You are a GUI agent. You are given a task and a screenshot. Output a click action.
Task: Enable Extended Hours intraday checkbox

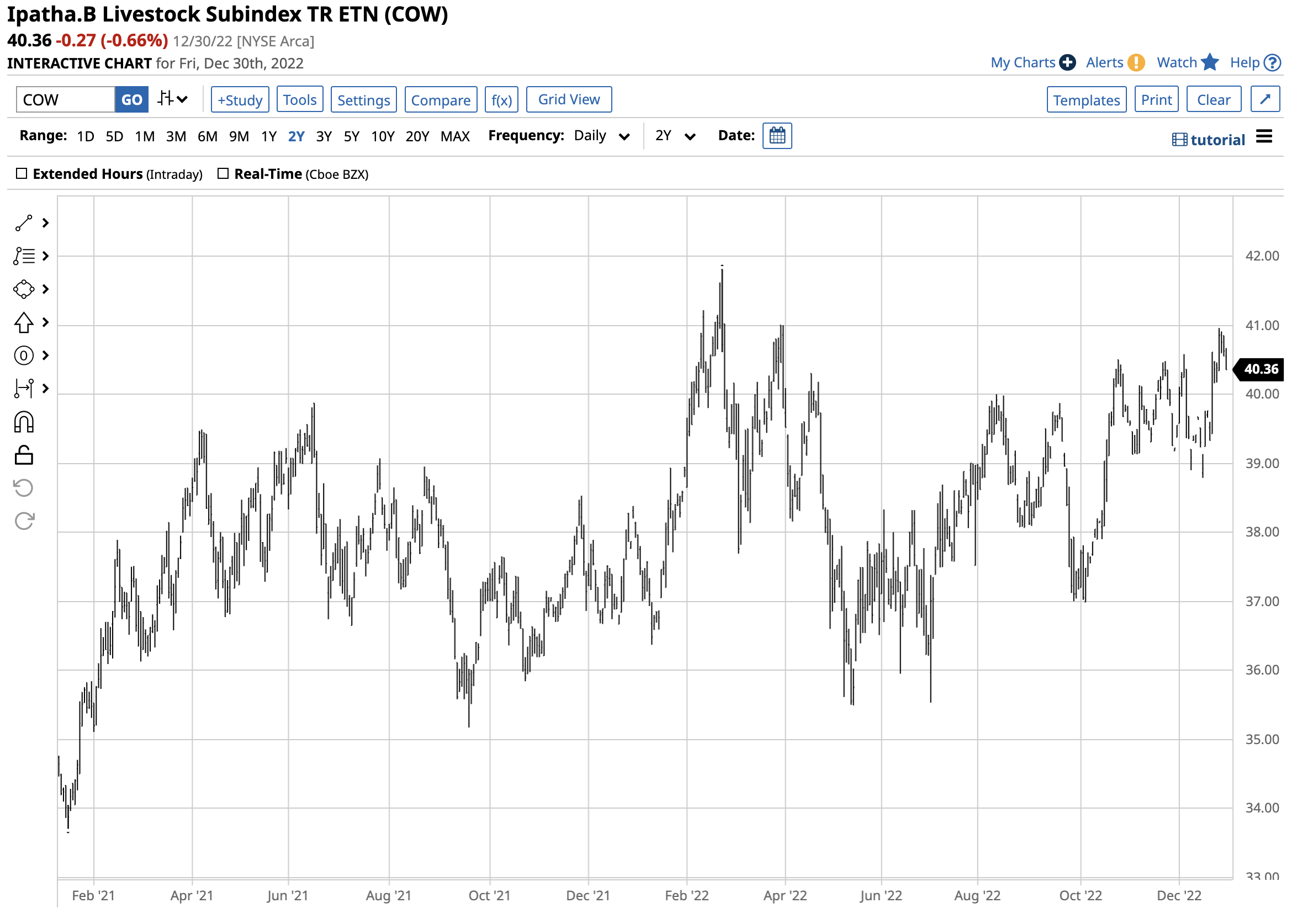[x=22, y=174]
